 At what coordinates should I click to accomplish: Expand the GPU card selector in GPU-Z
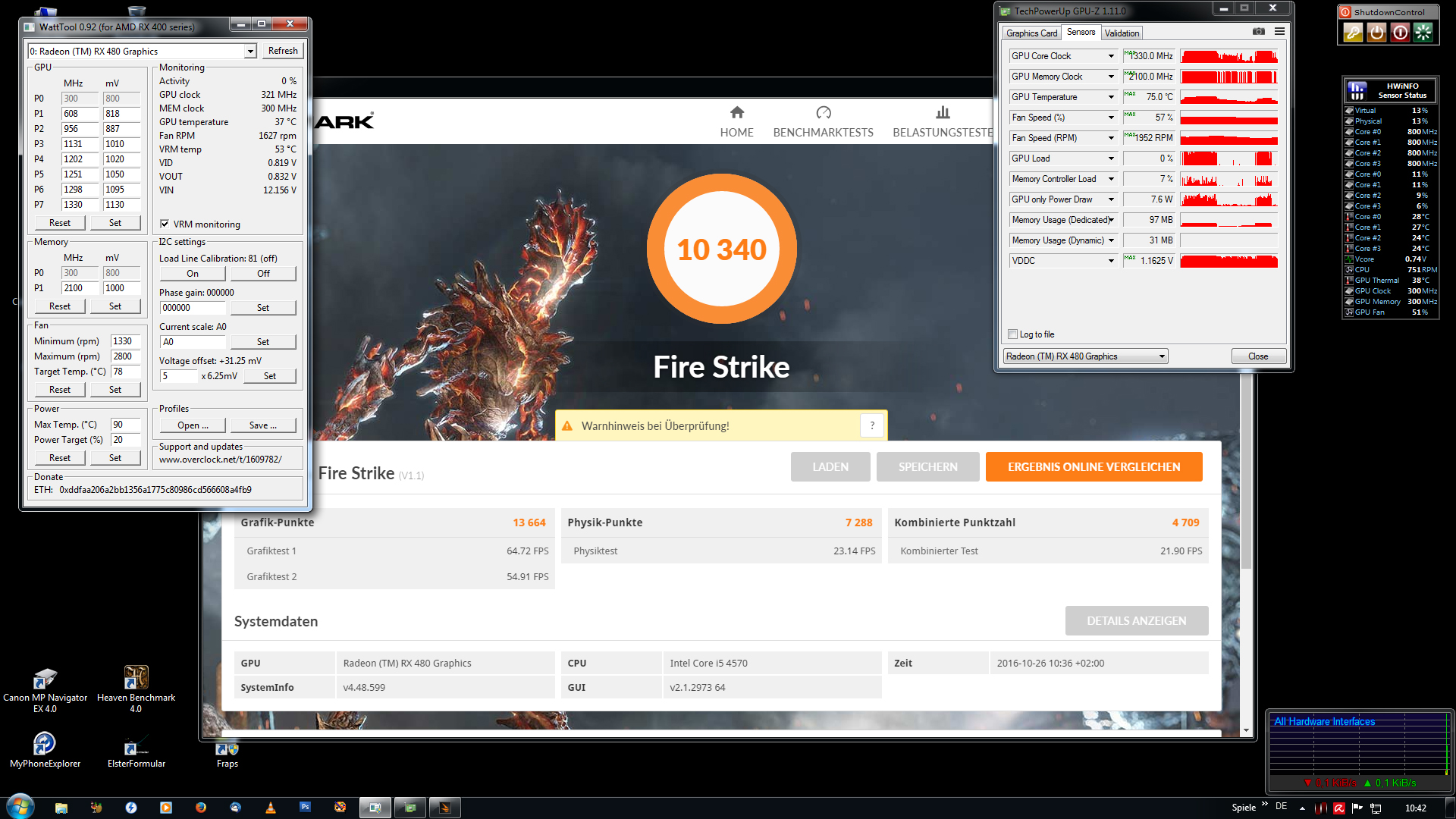(1161, 356)
